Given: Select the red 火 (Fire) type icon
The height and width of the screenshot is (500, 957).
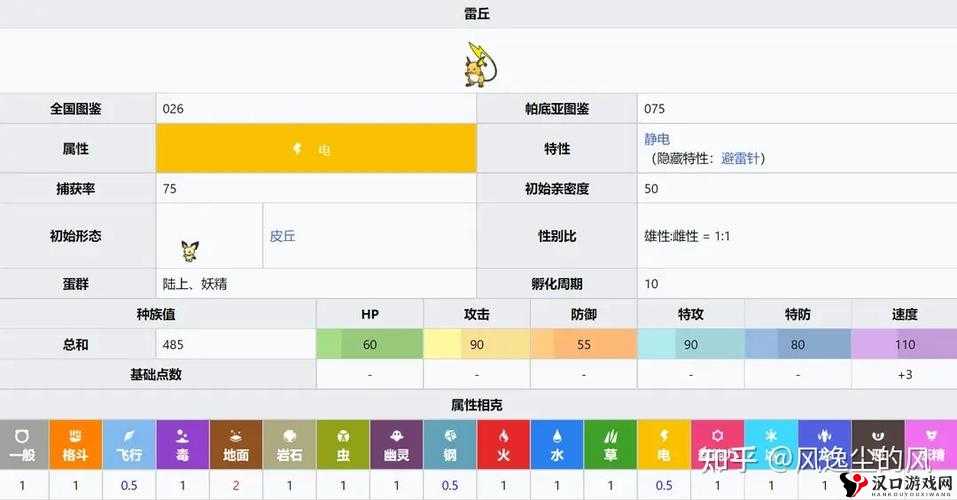Looking at the screenshot, I should pyautogui.click(x=504, y=444).
